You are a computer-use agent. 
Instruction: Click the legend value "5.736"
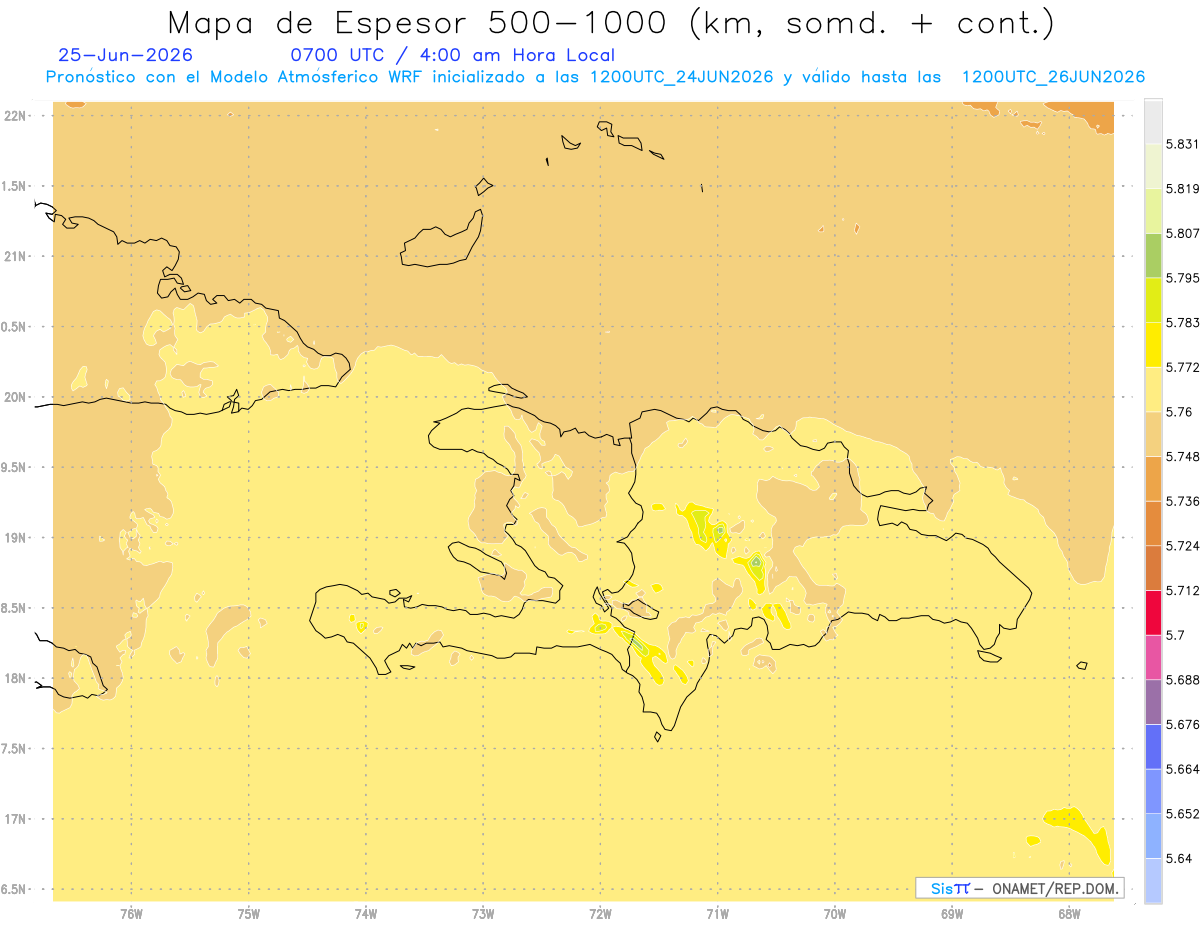tap(1182, 501)
